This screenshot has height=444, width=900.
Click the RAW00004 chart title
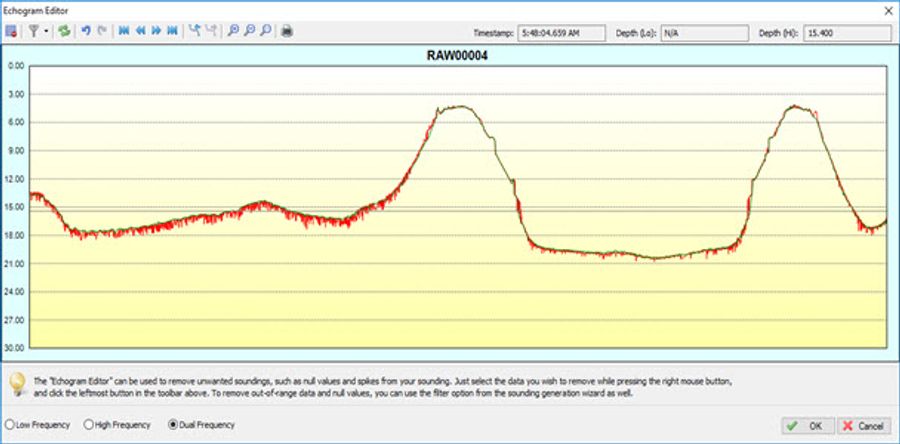[x=457, y=56]
